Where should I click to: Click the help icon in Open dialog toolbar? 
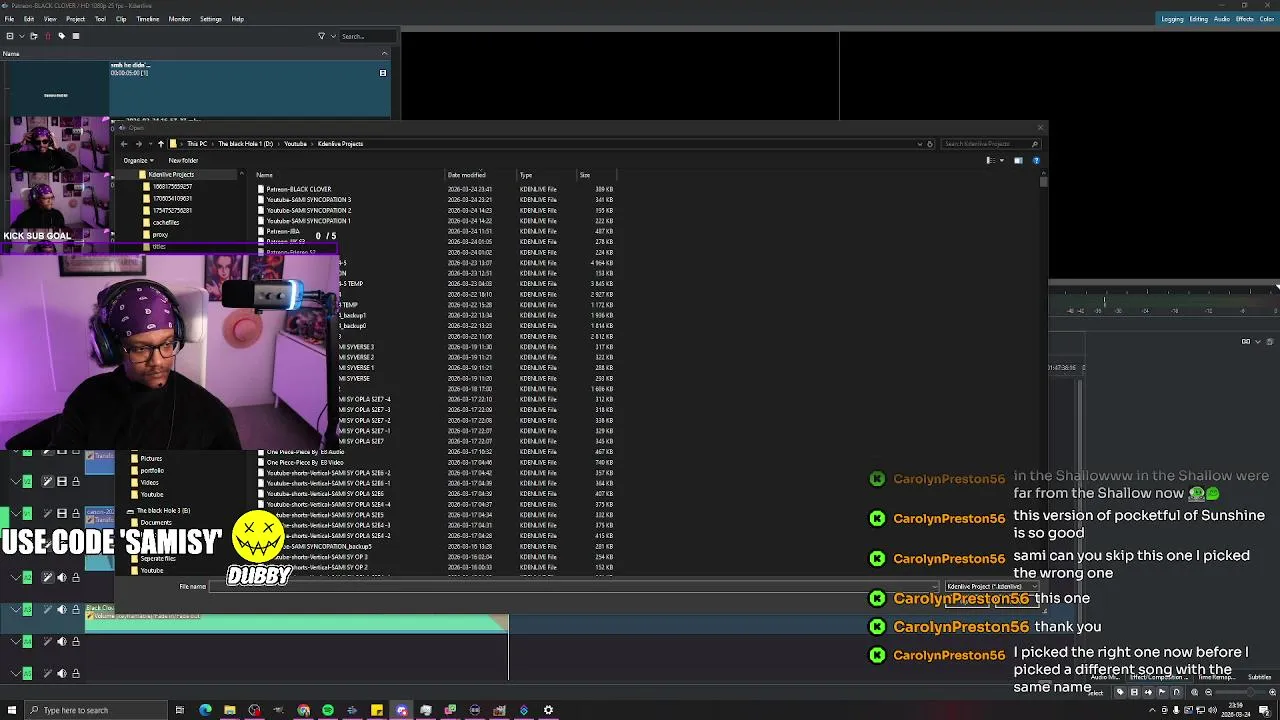coord(1036,160)
